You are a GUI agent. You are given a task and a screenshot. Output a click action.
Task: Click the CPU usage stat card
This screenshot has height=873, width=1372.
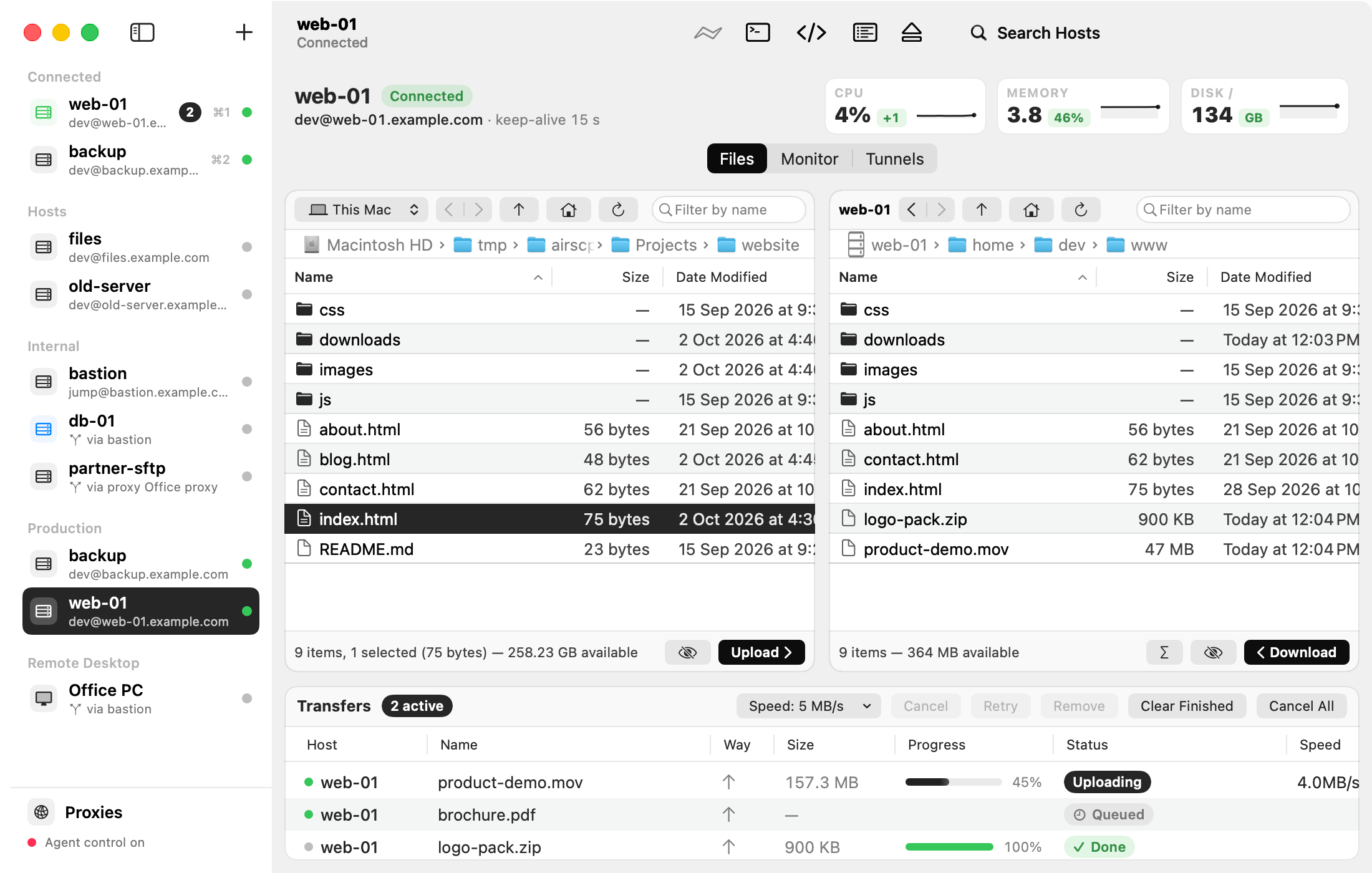pyautogui.click(x=906, y=106)
